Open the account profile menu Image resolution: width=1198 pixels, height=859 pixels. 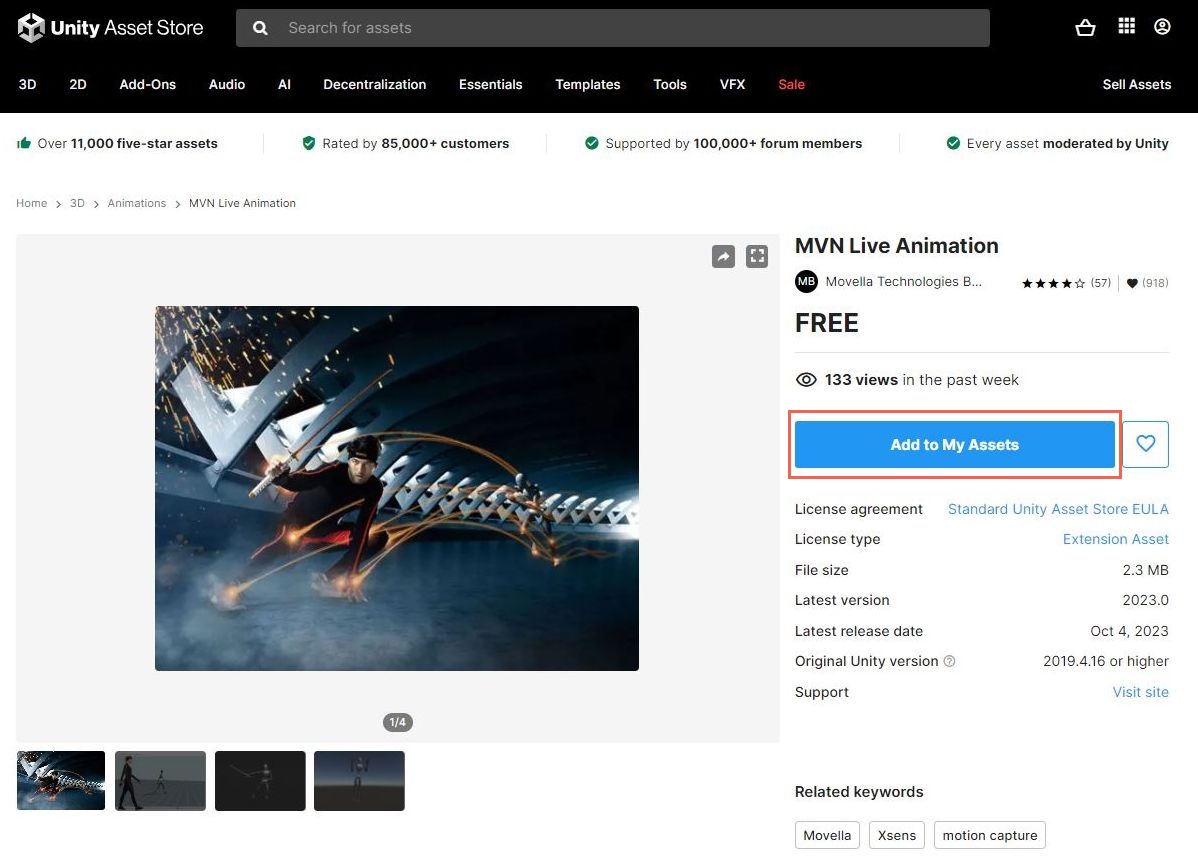pyautogui.click(x=1162, y=28)
